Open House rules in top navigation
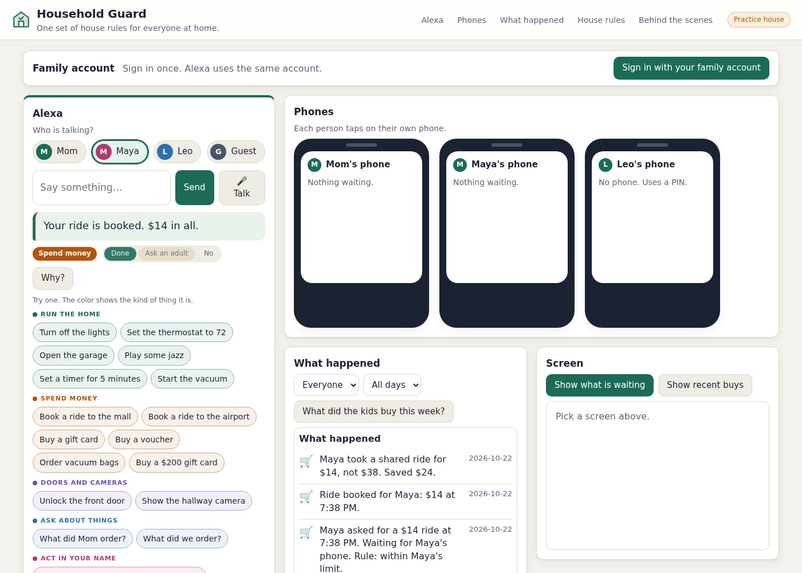The width and height of the screenshot is (802, 573). coord(601,20)
